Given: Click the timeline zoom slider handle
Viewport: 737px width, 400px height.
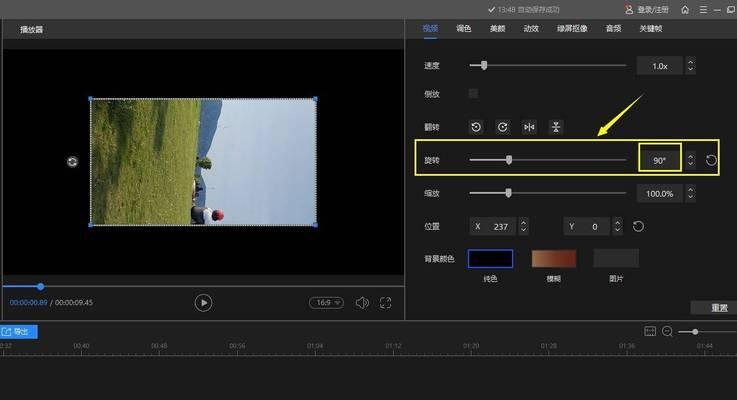Looking at the screenshot, I should (x=695, y=332).
